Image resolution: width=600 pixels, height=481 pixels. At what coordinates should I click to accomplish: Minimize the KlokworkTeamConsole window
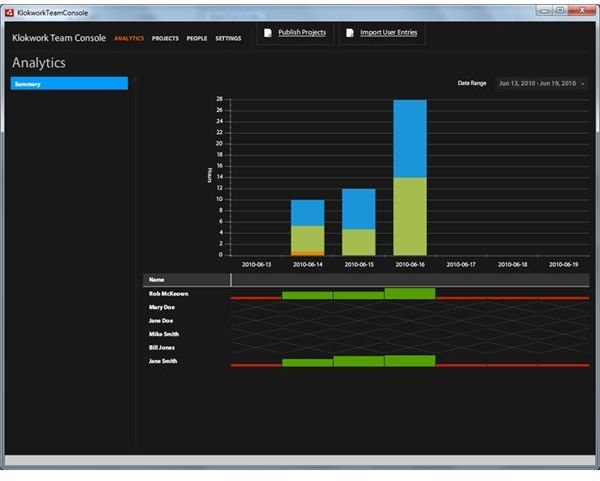(x=545, y=11)
